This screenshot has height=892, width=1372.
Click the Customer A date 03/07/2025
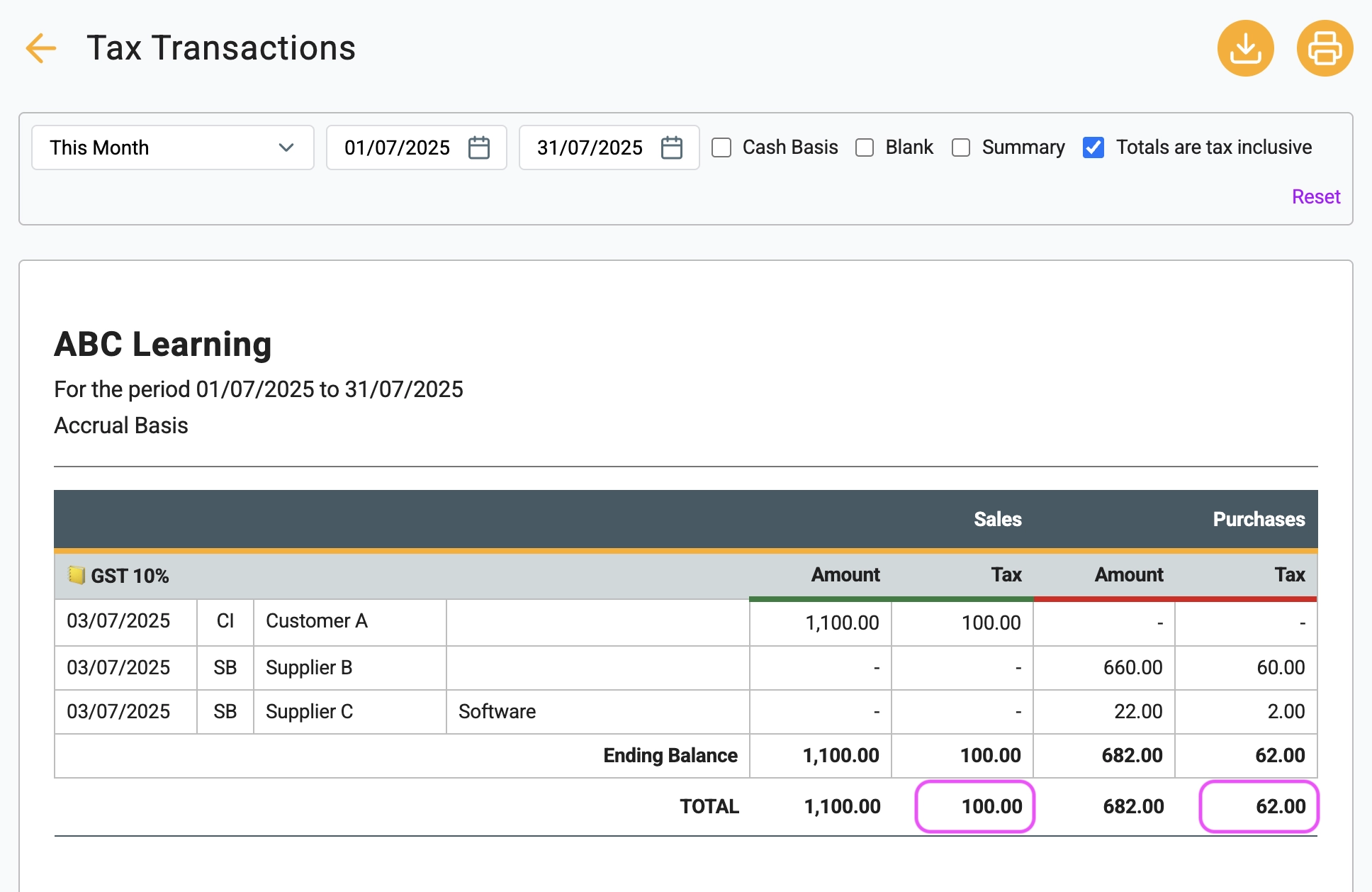[118, 621]
